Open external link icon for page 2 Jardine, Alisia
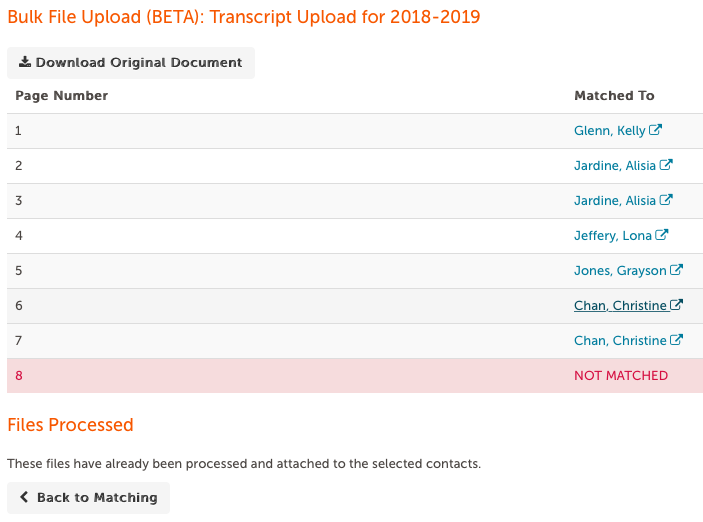This screenshot has height=522, width=703. [x=666, y=165]
